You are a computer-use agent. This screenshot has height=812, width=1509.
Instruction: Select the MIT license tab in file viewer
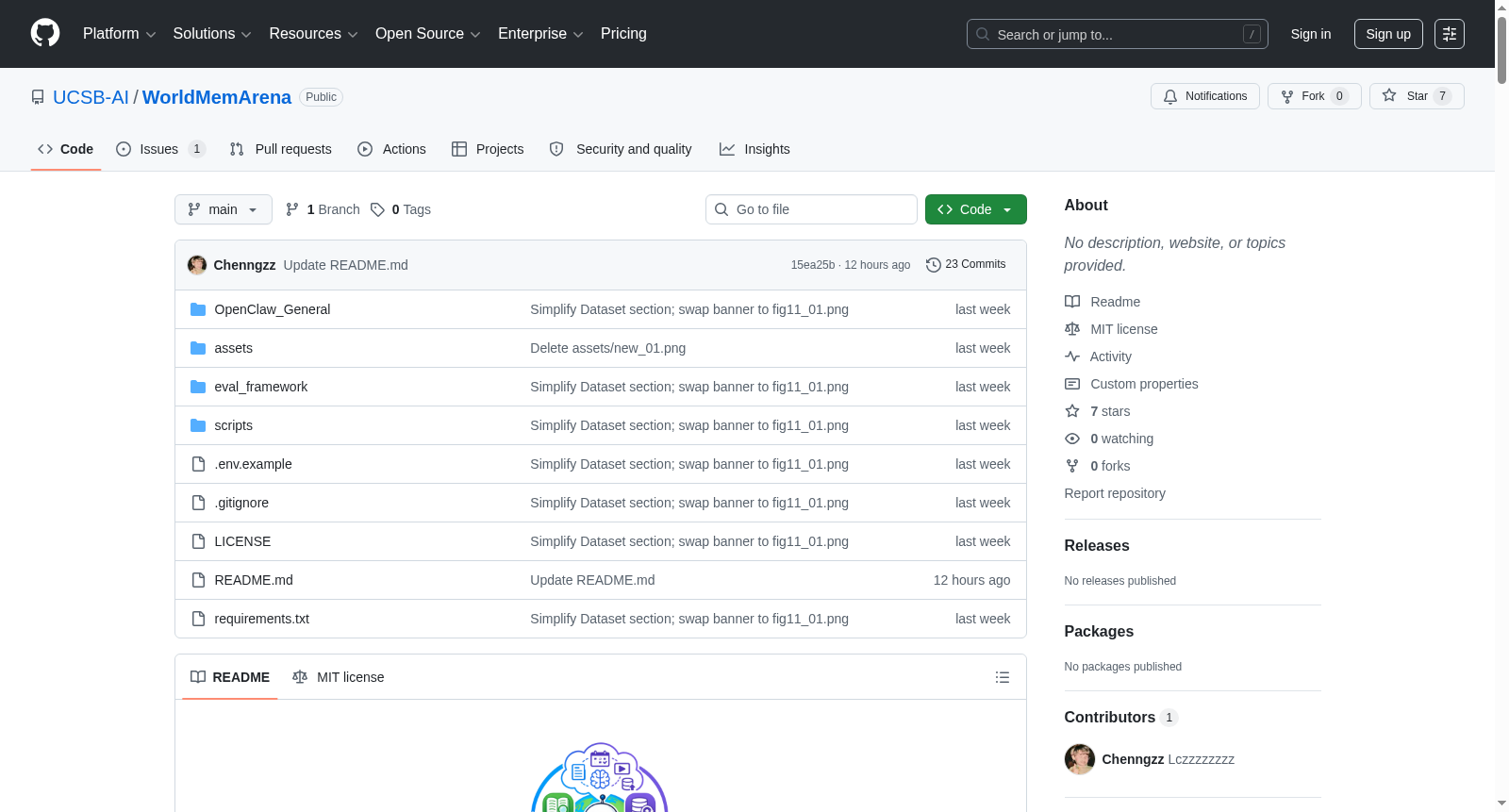click(x=339, y=677)
